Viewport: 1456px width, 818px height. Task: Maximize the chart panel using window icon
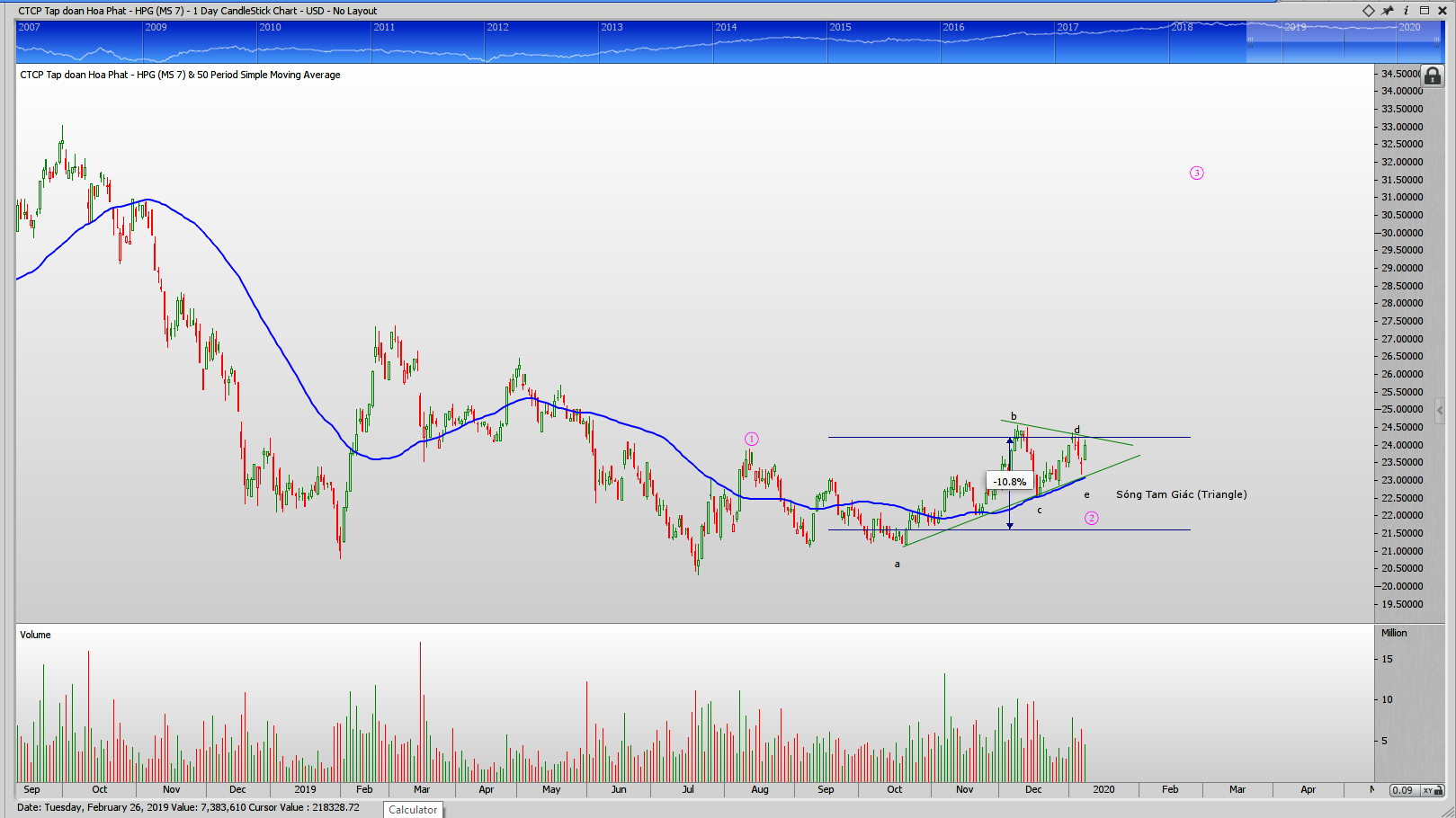[x=1425, y=11]
